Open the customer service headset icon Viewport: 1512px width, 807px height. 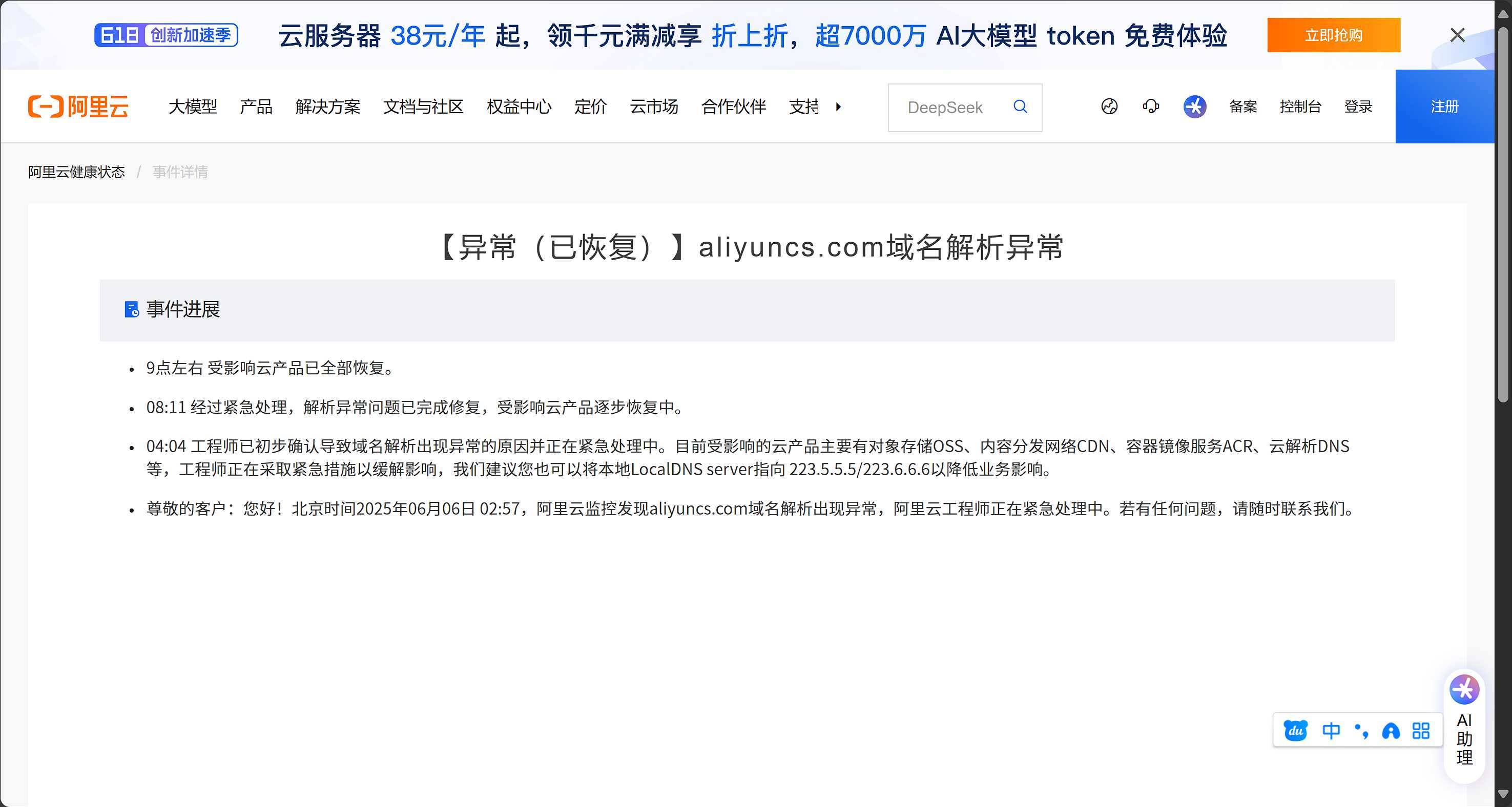click(x=1150, y=107)
